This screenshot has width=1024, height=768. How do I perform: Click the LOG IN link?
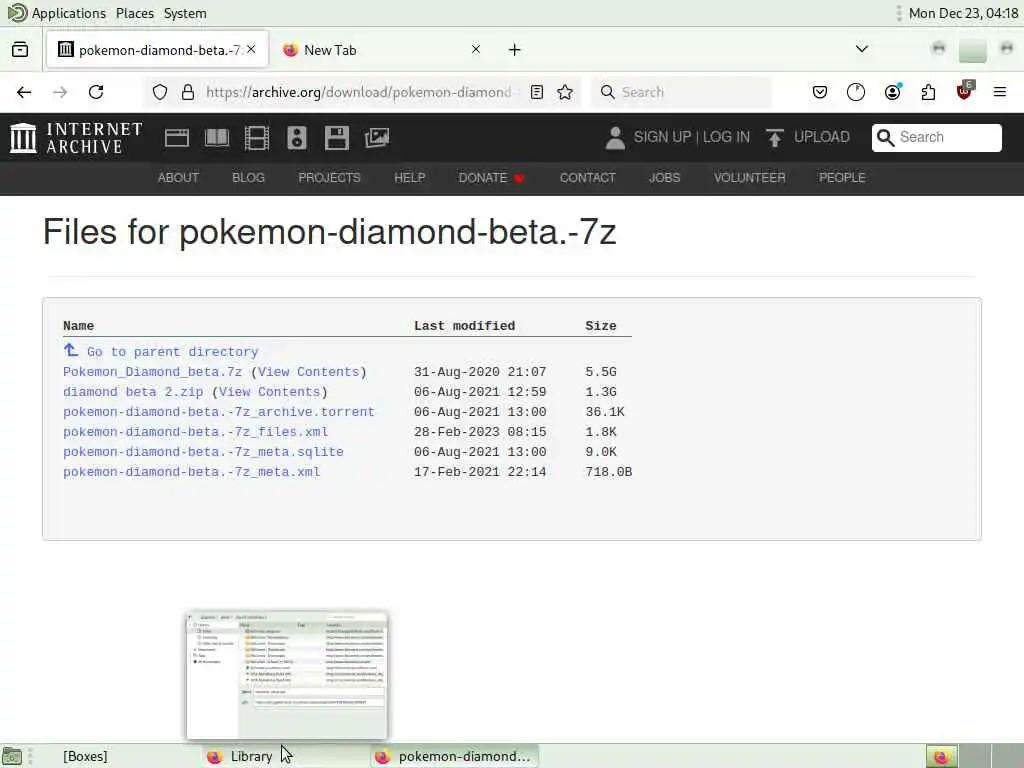(726, 137)
